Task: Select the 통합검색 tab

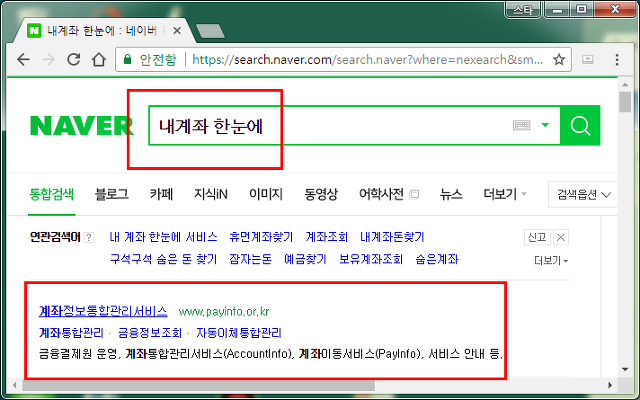Action: 51,194
